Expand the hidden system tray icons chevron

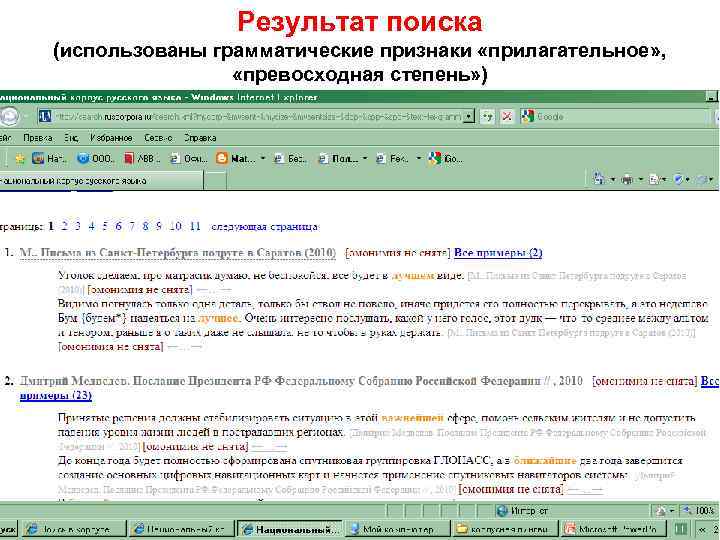tap(703, 530)
